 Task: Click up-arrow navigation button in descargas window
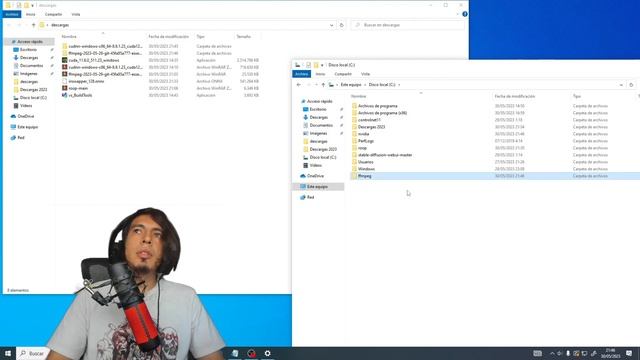pos(34,25)
